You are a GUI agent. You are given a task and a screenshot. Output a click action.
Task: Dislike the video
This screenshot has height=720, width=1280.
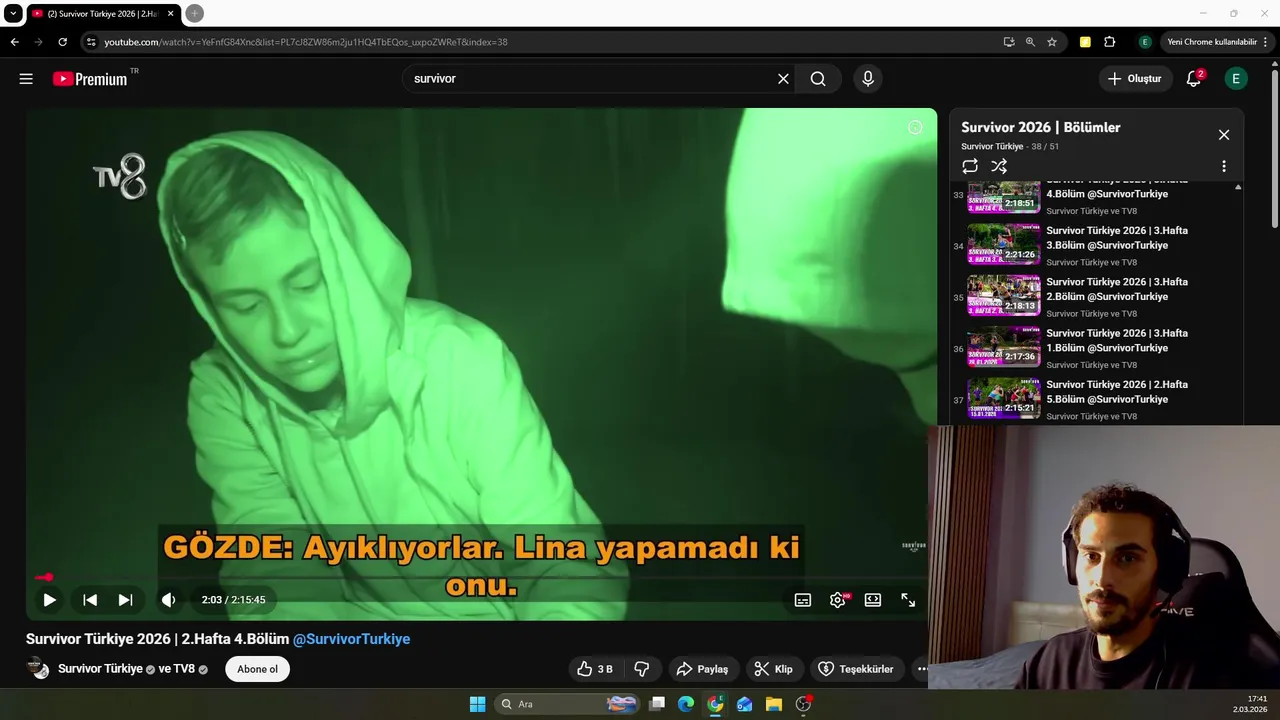pos(642,669)
